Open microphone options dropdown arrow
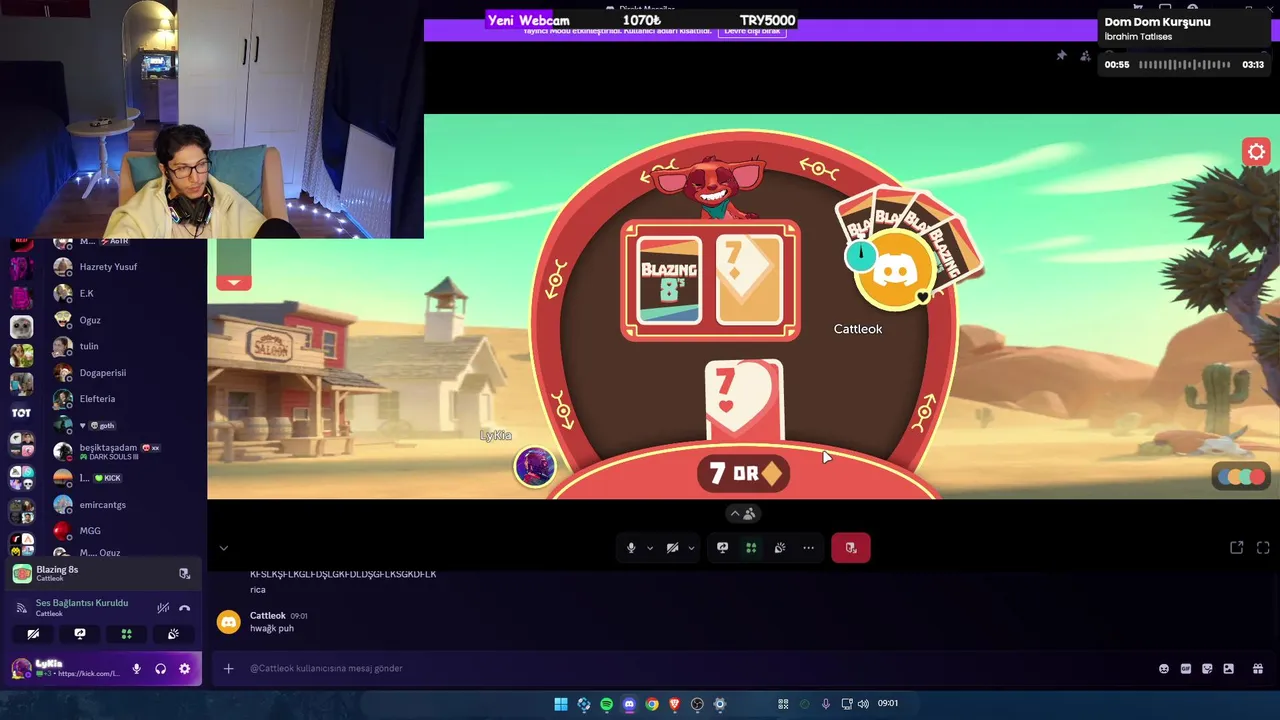The width and height of the screenshot is (1280, 720). 650,548
